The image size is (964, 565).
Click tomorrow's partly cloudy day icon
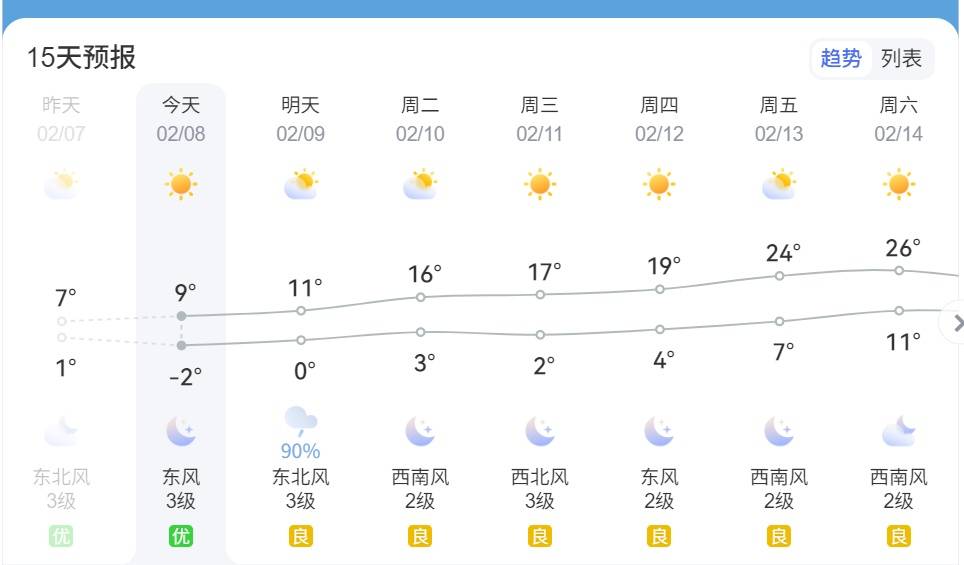(301, 185)
